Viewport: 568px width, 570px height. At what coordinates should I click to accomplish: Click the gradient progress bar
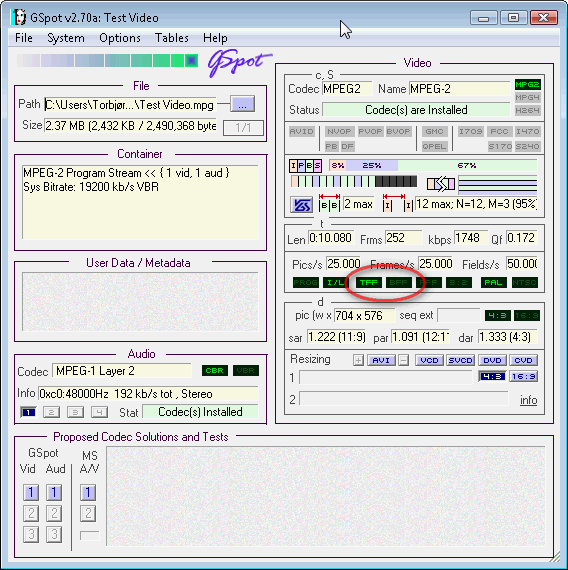[107, 60]
